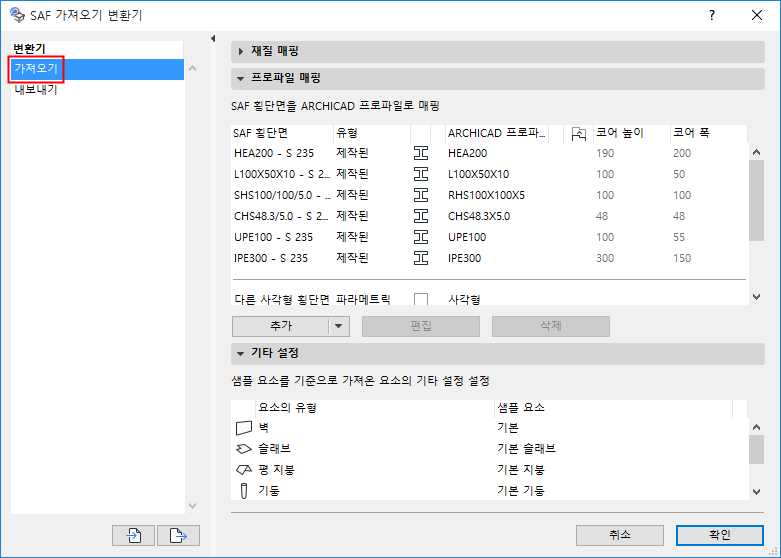Sort by SAF 횡단면 column header
The height and width of the screenshot is (558, 781).
[282, 133]
